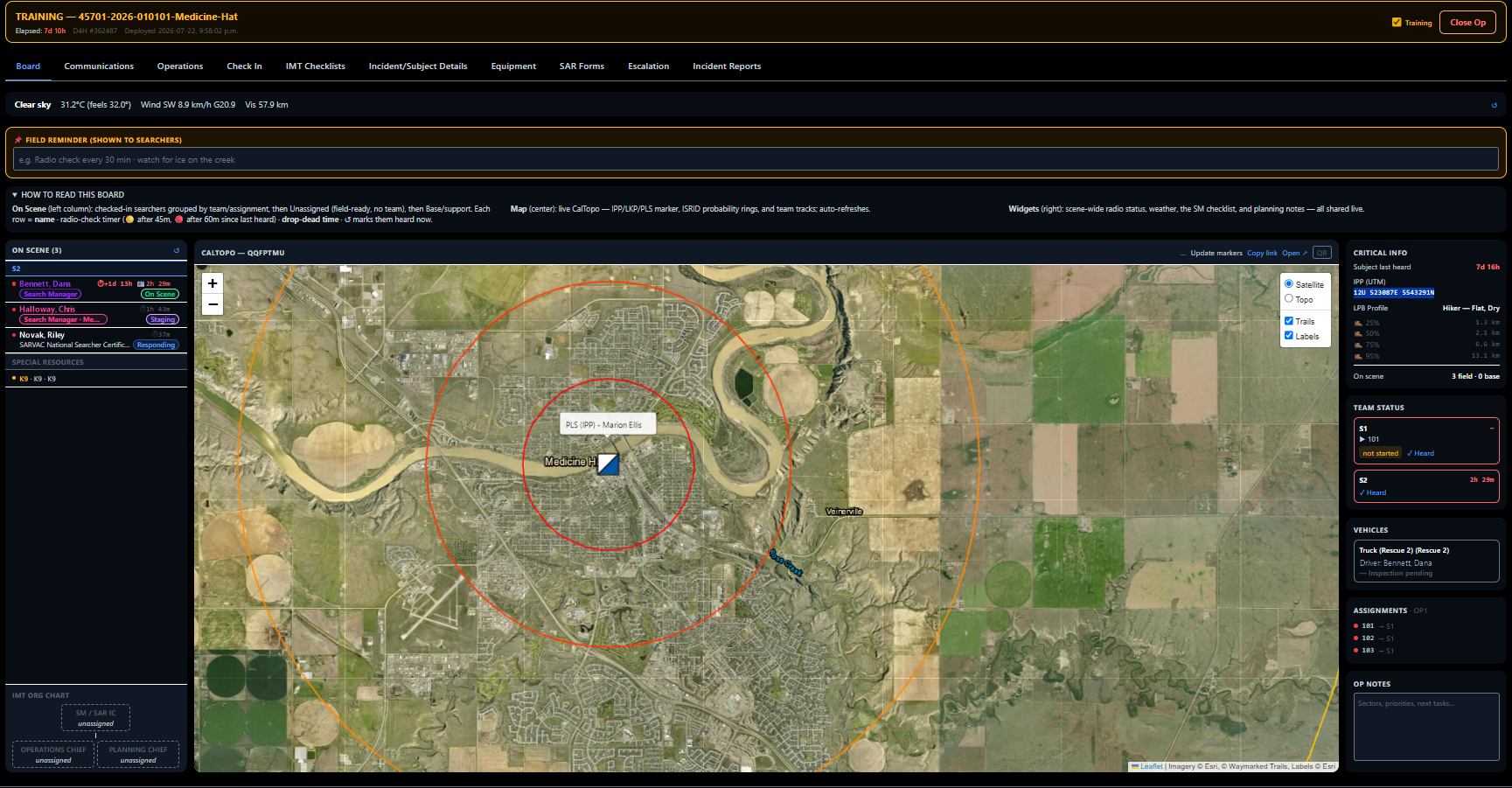1512x788 pixels.
Task: Click the Bennett, Dana name
Action: point(45,283)
